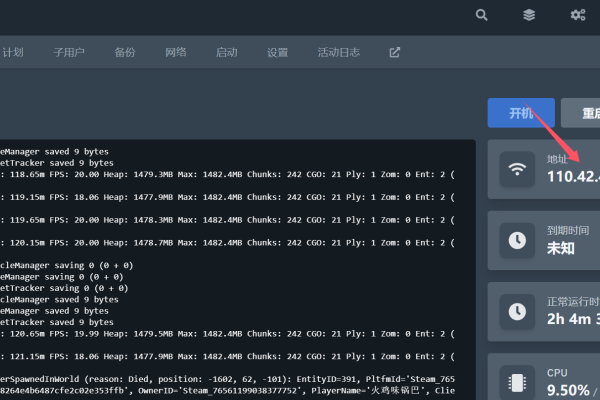Open admin settings gears icon

pyautogui.click(x=577, y=15)
